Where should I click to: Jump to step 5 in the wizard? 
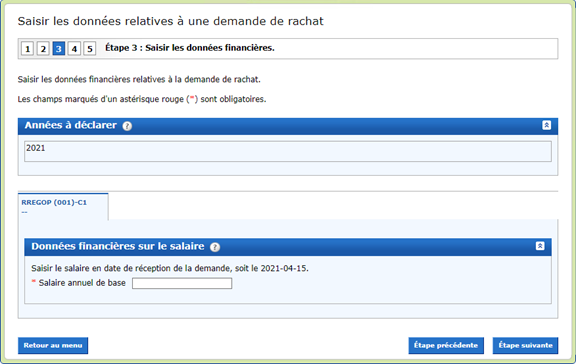(x=90, y=48)
